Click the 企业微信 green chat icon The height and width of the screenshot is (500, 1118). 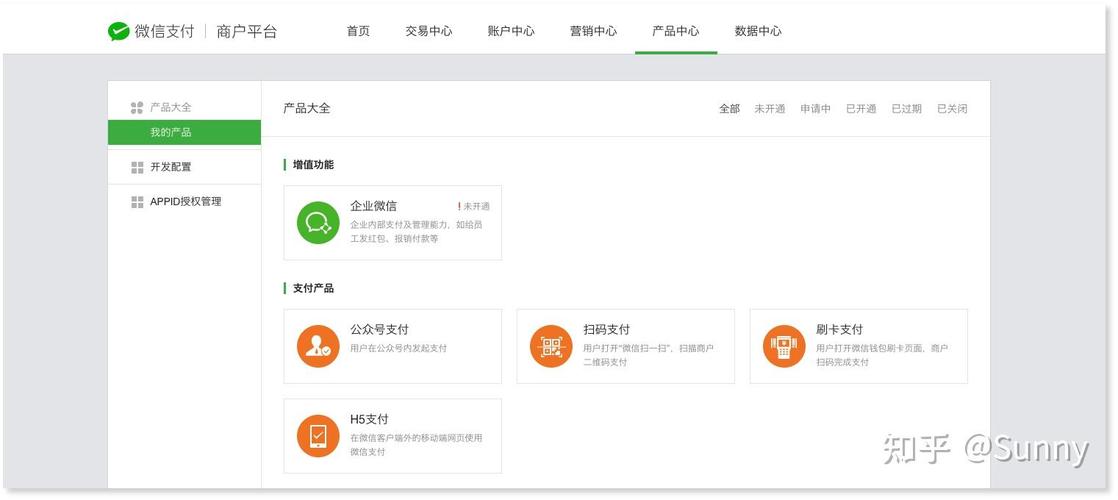tap(318, 223)
